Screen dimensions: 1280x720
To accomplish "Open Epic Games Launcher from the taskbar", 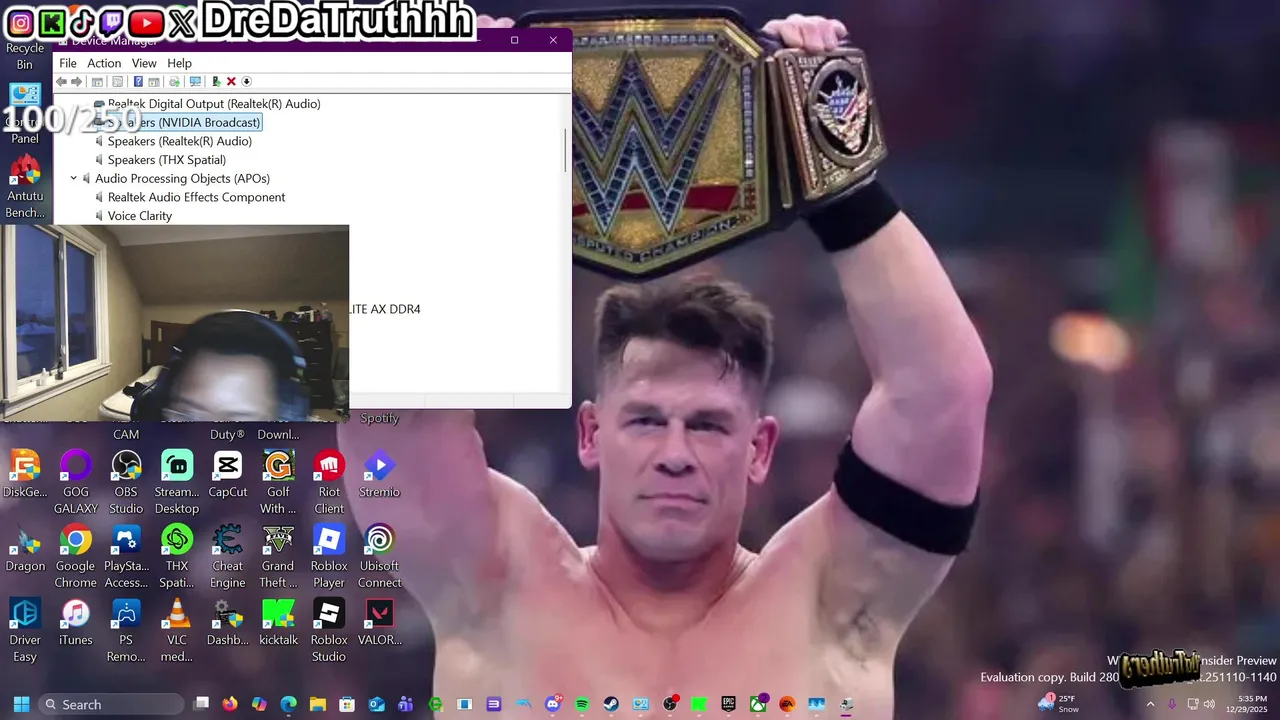I will point(728,704).
